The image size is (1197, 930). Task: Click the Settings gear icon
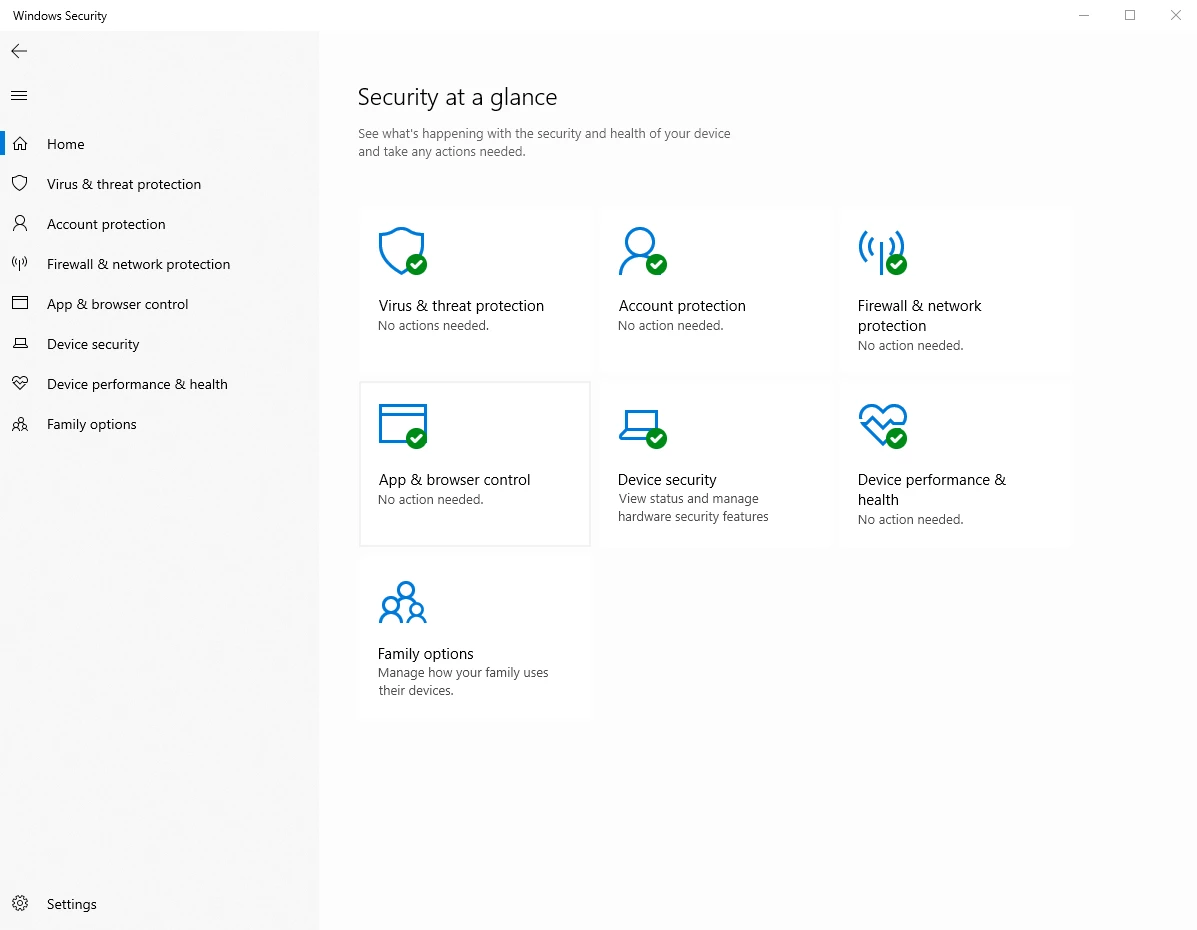point(20,903)
